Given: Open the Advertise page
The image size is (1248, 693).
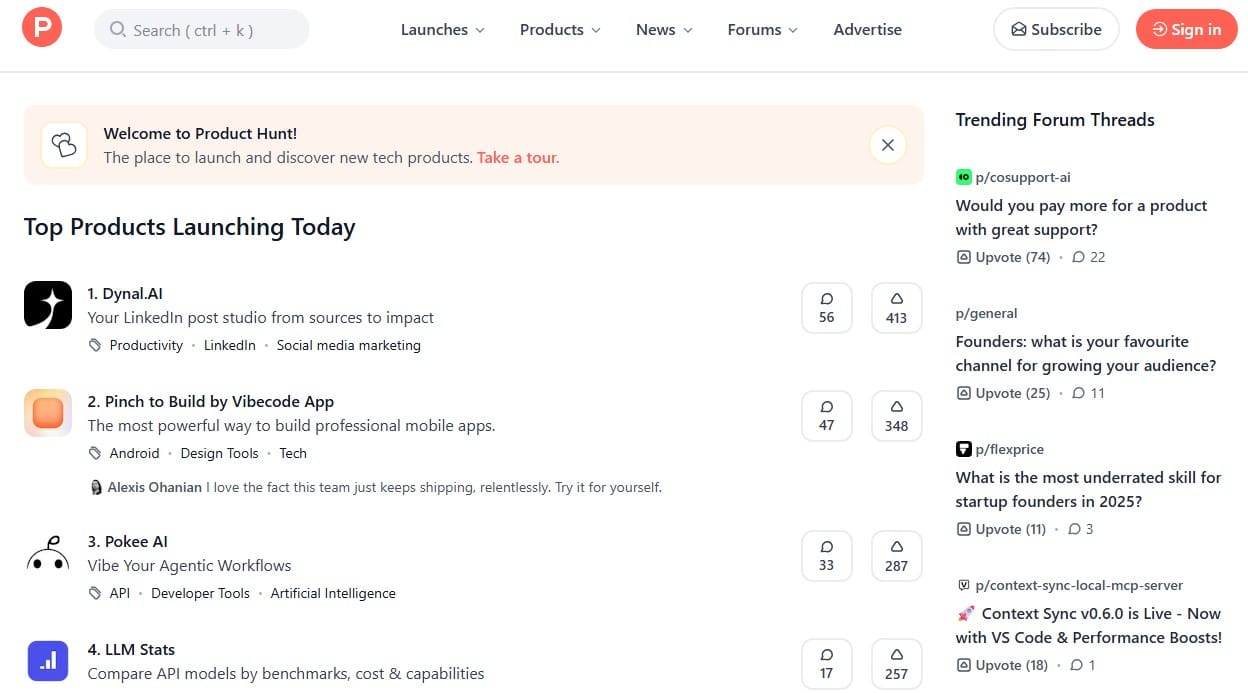Looking at the screenshot, I should coord(867,29).
